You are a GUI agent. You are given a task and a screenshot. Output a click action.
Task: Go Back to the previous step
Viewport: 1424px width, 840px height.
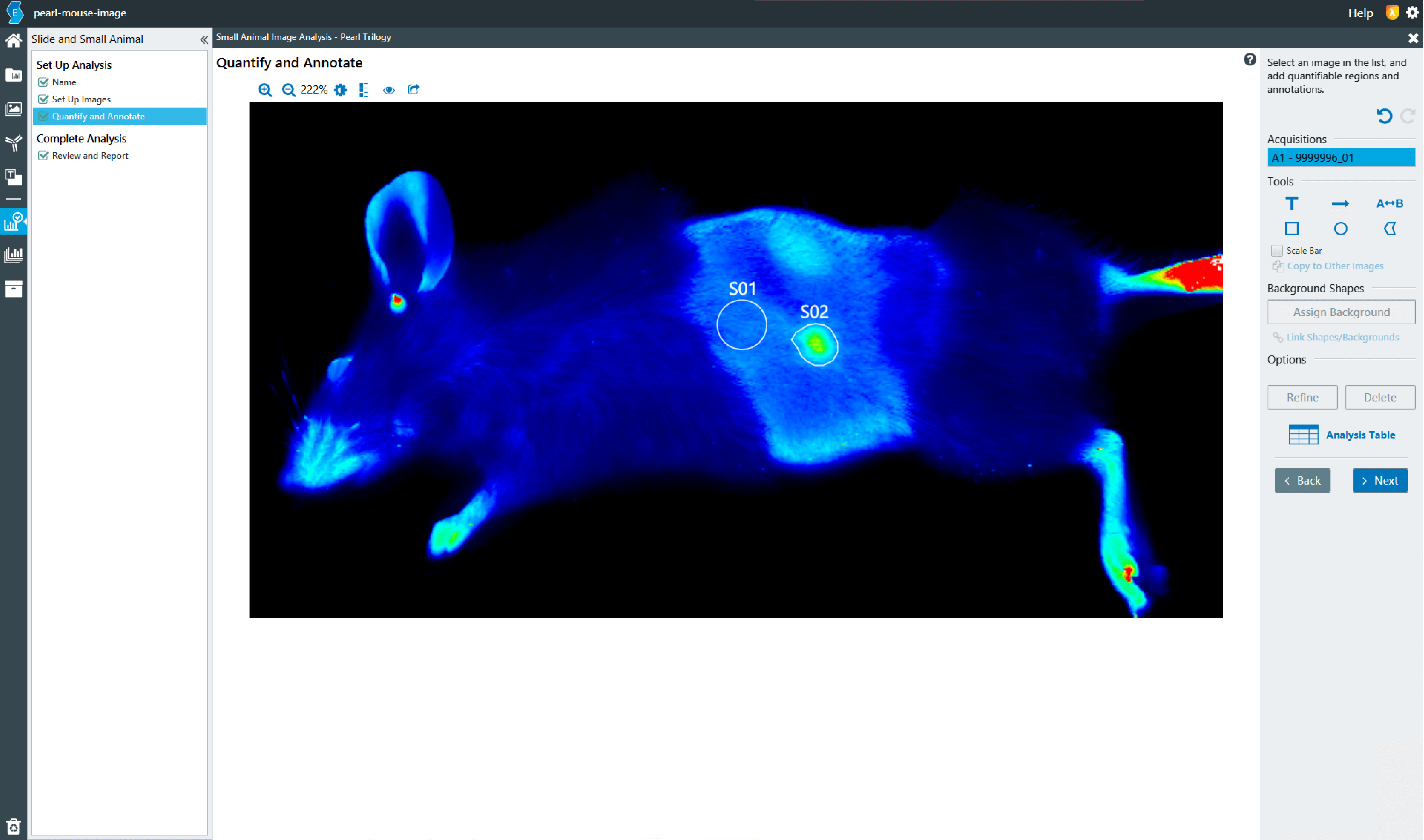coord(1302,481)
